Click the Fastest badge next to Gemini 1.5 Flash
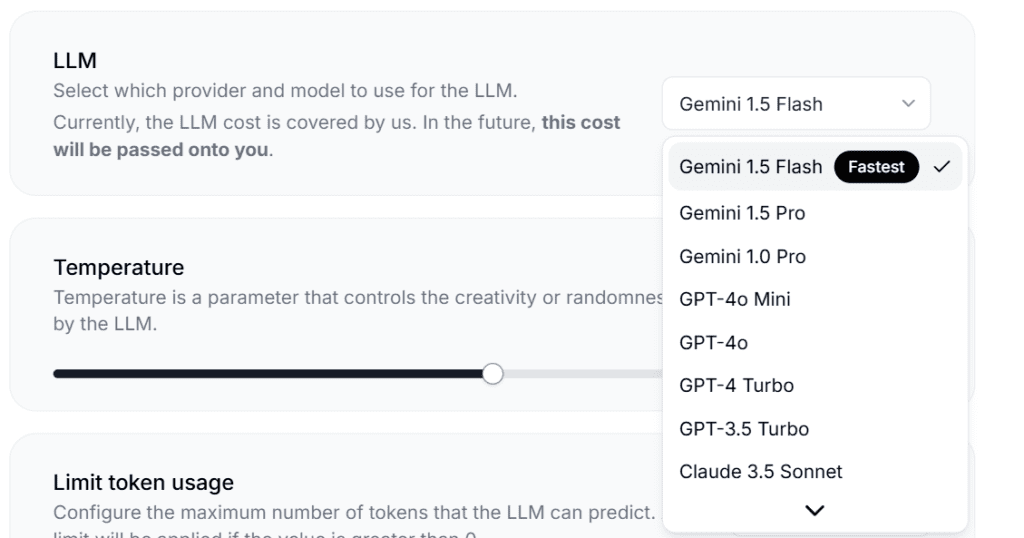This screenshot has height=538, width=1024. click(x=876, y=167)
